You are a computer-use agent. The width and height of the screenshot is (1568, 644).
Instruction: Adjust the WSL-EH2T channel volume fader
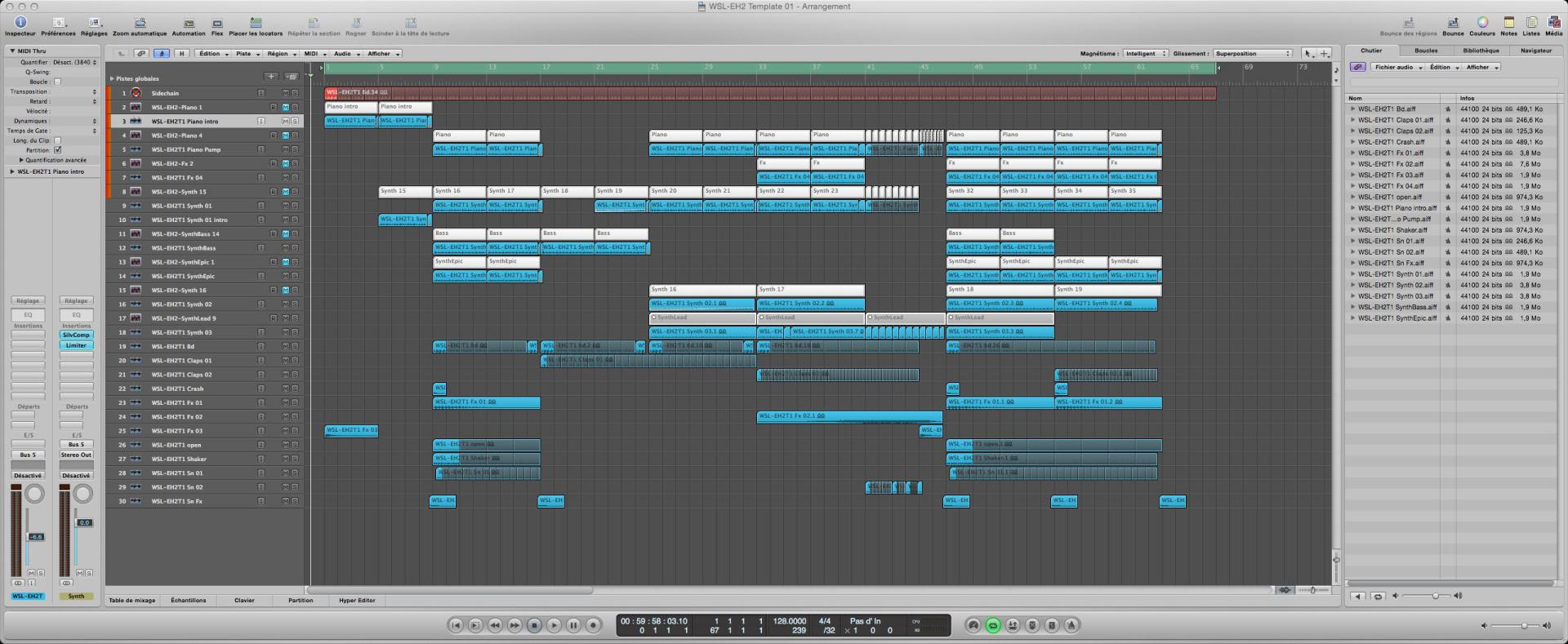pyautogui.click(x=35, y=536)
